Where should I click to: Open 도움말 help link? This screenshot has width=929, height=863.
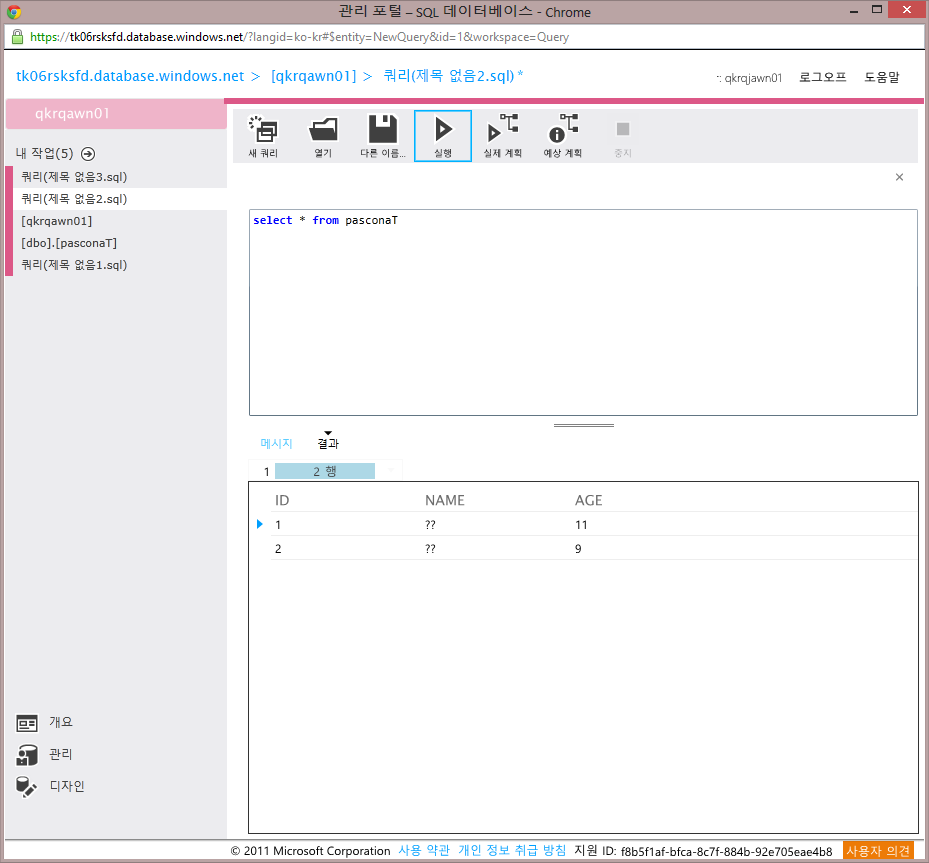(882, 77)
